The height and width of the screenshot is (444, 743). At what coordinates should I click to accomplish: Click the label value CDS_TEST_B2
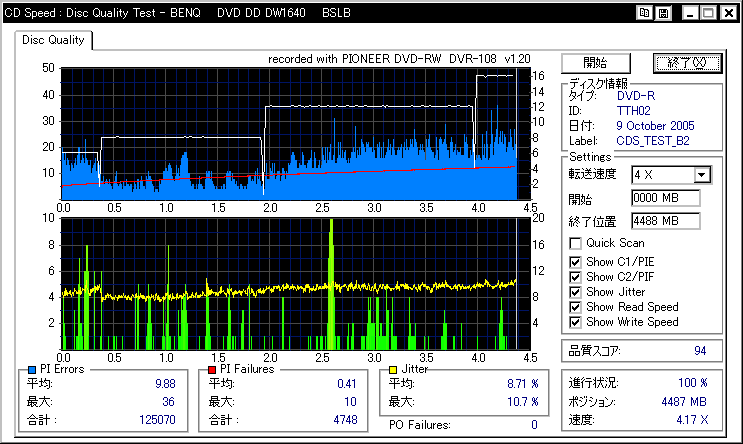[x=653, y=141]
